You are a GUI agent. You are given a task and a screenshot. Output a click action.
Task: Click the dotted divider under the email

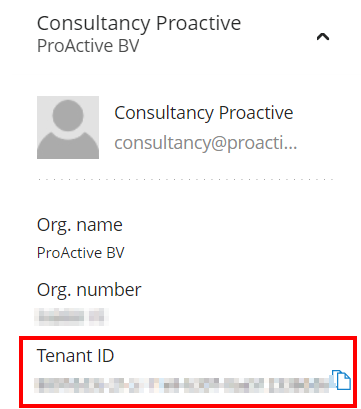186,179
